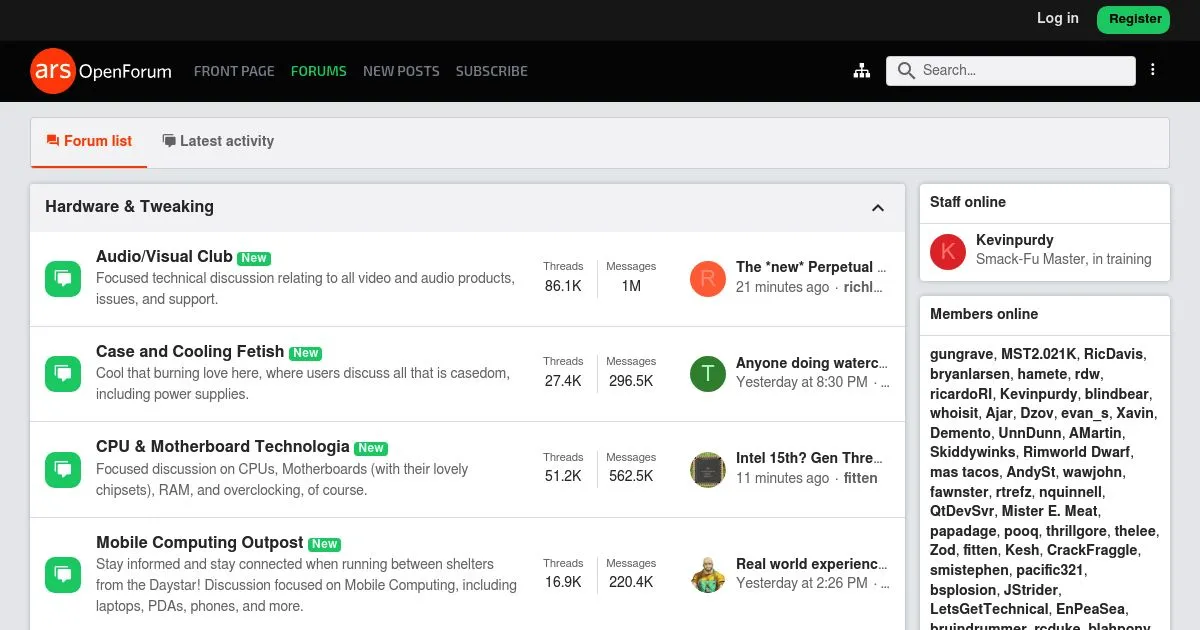Open member gungrave in Members online
The image size is (1200, 630).
[x=962, y=354]
